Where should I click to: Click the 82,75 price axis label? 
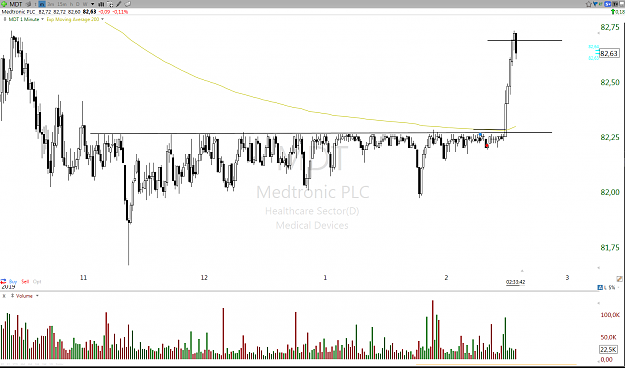tap(610, 28)
